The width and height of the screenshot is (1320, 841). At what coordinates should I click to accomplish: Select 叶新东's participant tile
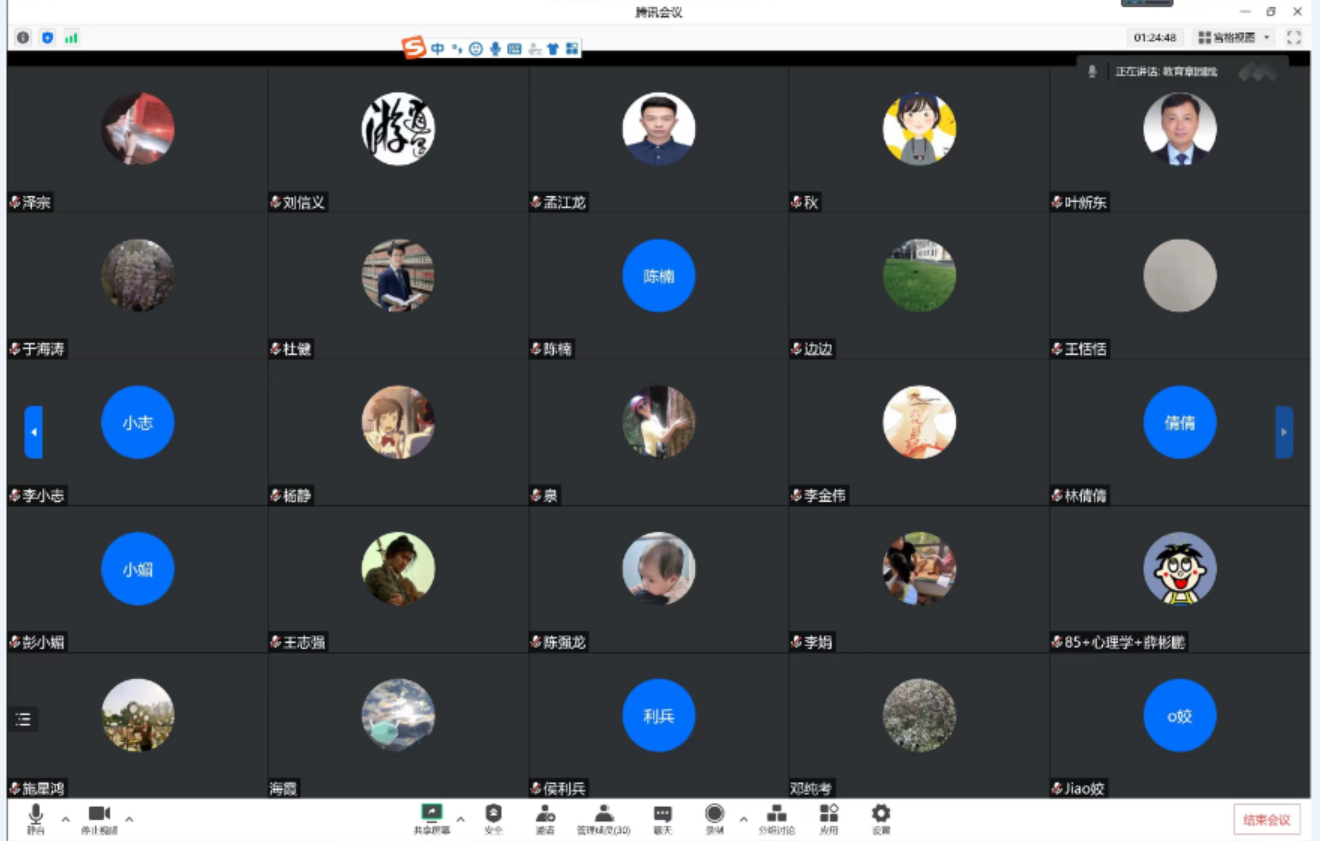click(x=1179, y=139)
